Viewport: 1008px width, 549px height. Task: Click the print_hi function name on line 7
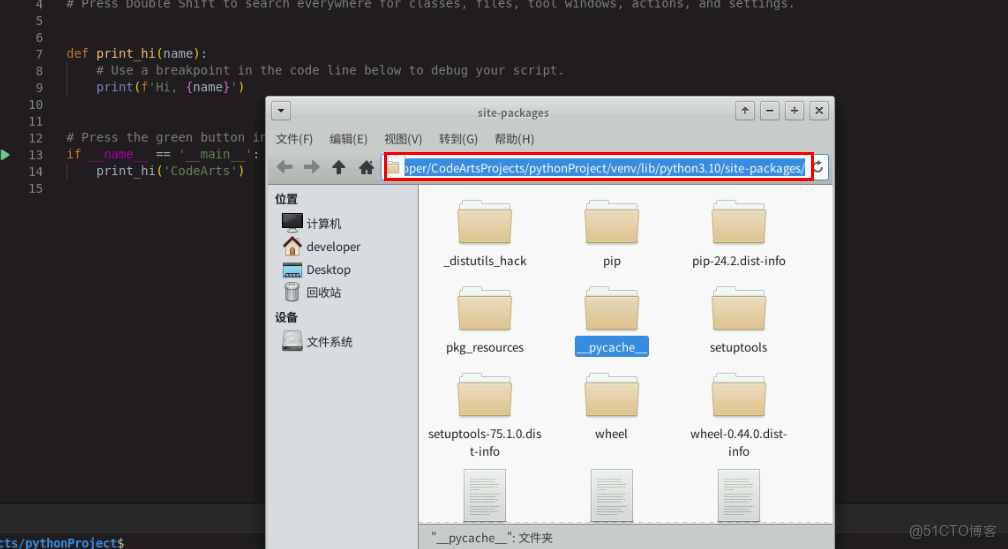tap(126, 53)
